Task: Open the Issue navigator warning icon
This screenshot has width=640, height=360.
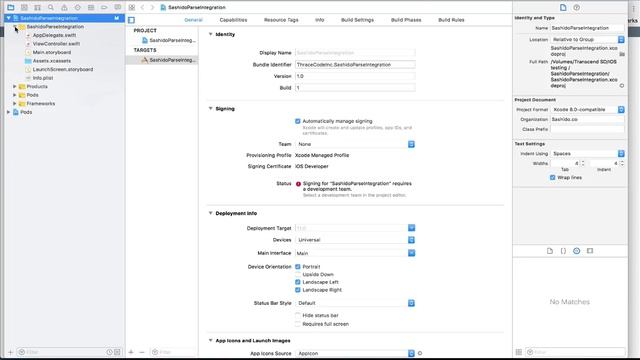Action: coord(64,7)
